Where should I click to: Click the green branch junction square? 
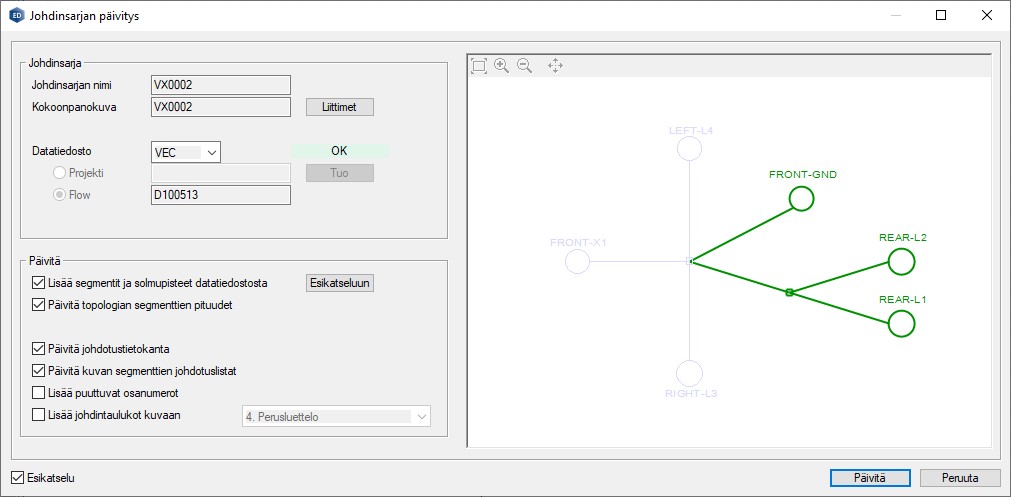(789, 292)
